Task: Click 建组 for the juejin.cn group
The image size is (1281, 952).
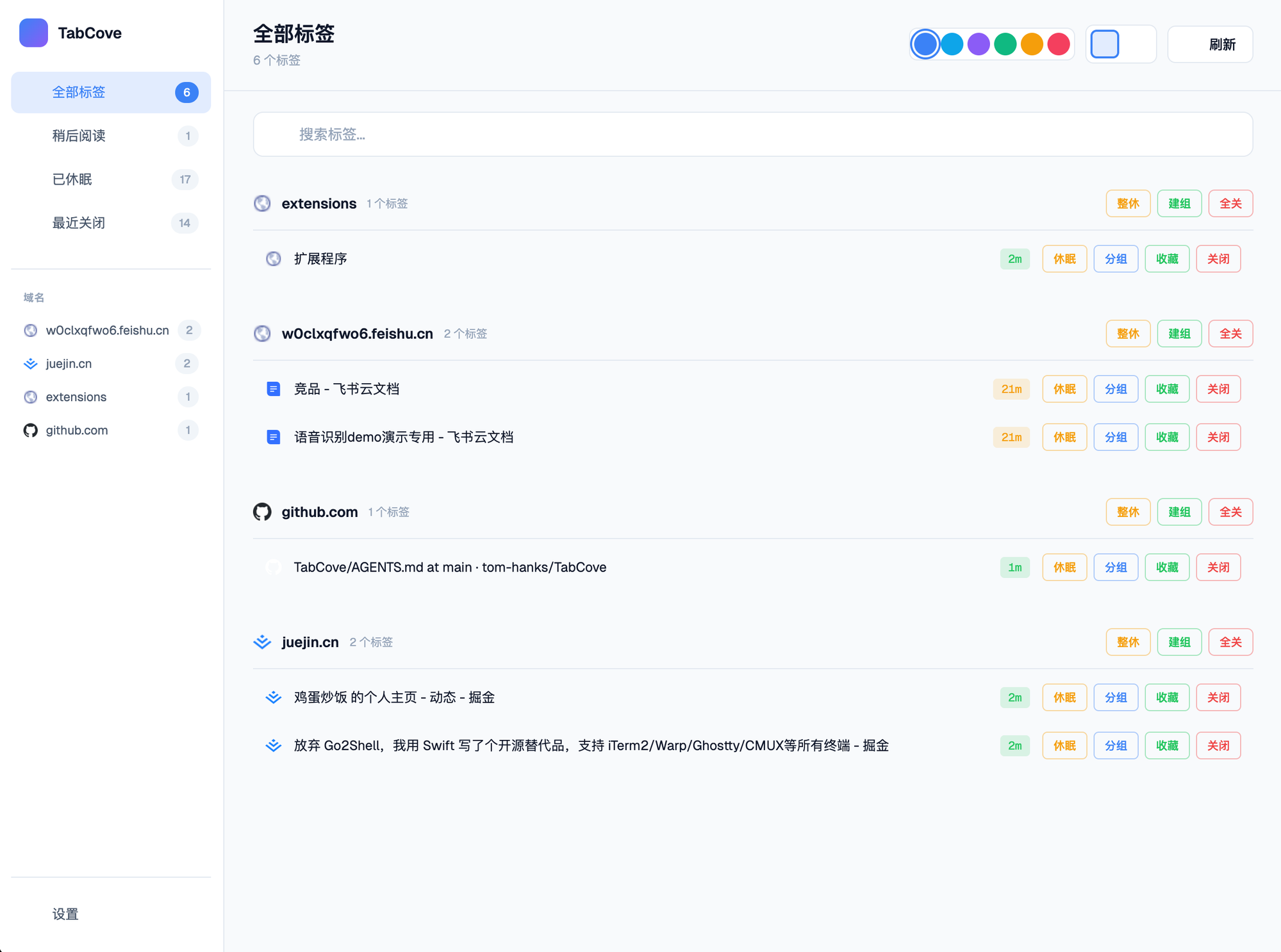Action: pyautogui.click(x=1179, y=642)
